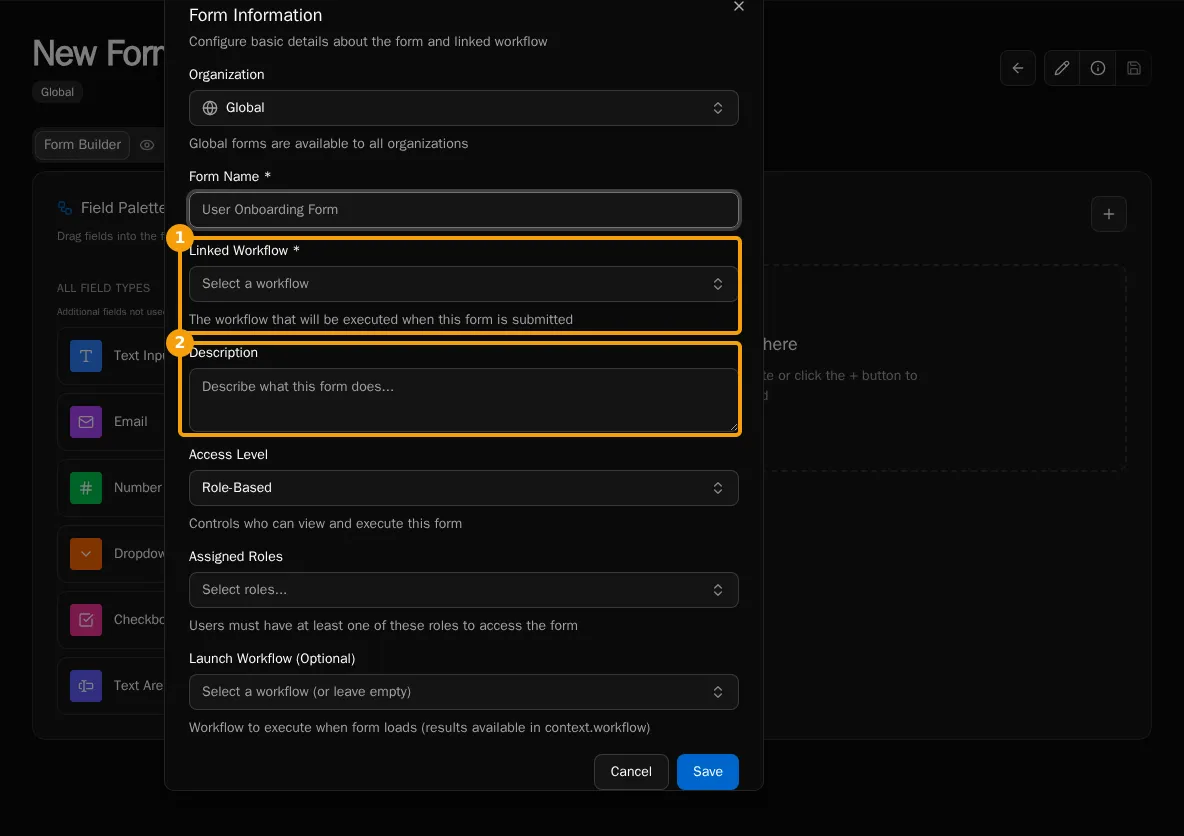This screenshot has height=836, width=1184.
Task: Click text 'Global forms are available to all organizations'
Action: click(328, 143)
